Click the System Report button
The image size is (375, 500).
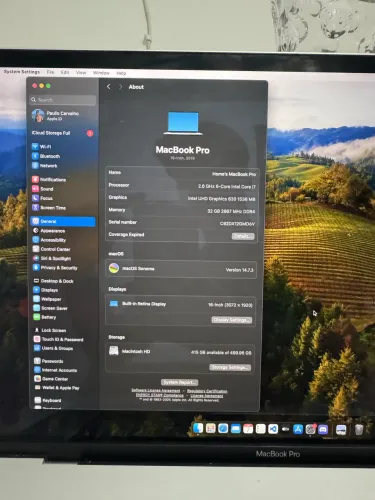tap(180, 382)
